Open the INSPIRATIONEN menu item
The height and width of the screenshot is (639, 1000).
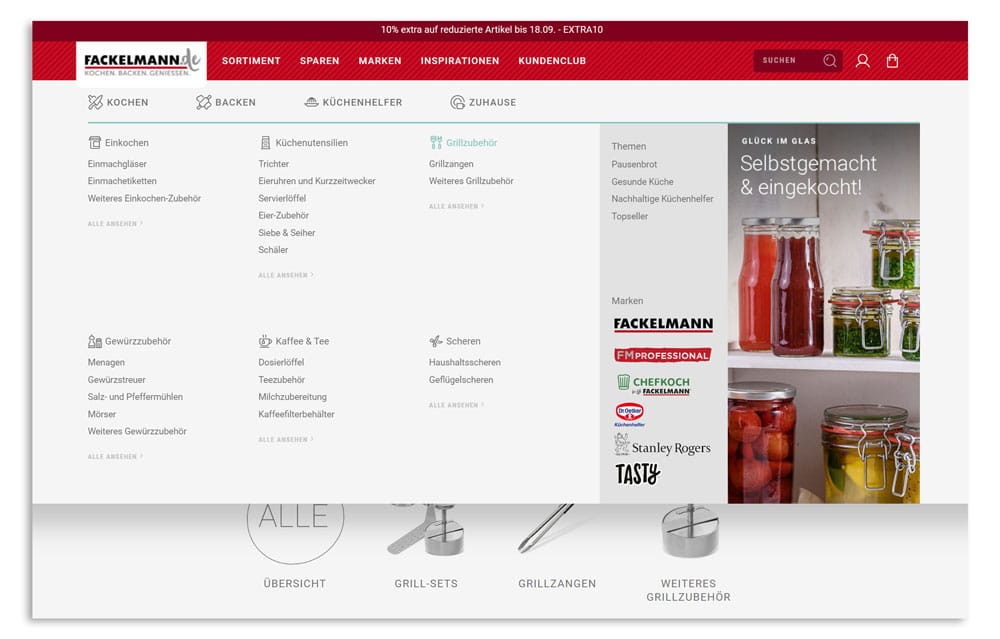click(x=460, y=60)
